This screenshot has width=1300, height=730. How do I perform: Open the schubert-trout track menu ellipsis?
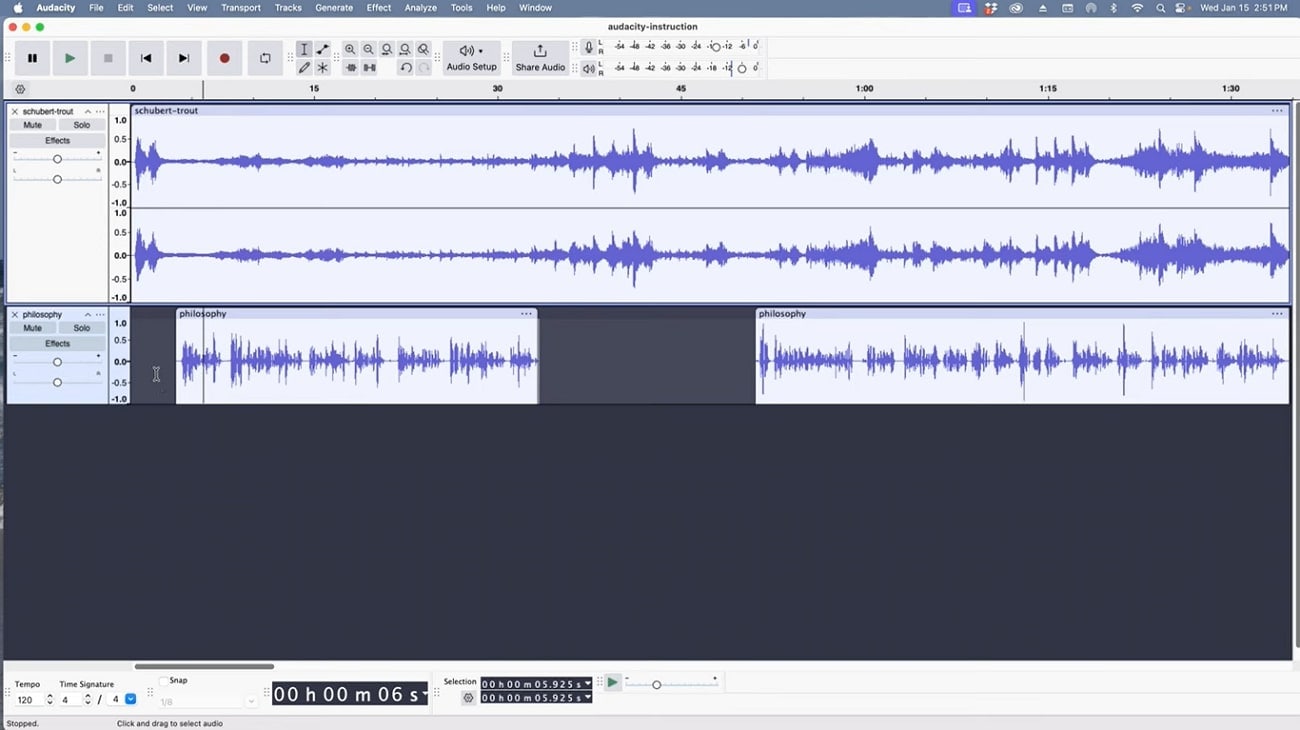click(100, 111)
